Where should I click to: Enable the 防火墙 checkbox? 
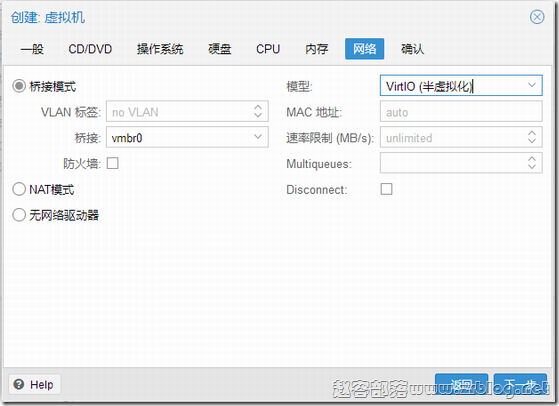[x=113, y=163]
